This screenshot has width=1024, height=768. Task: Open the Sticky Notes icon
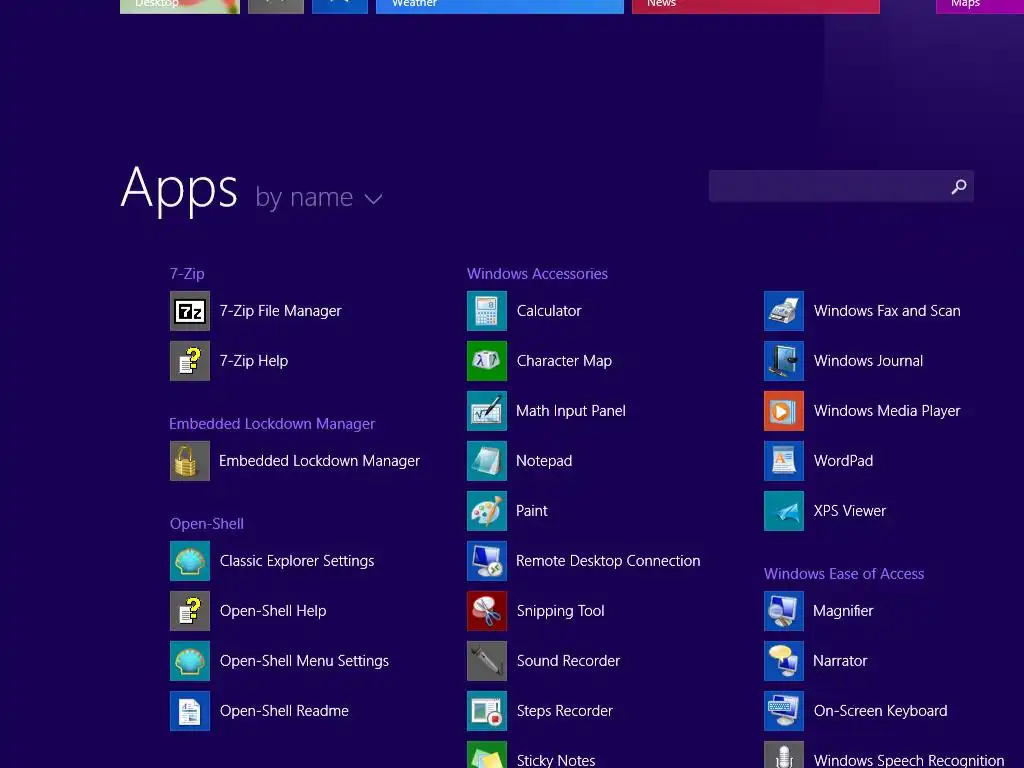(487, 754)
